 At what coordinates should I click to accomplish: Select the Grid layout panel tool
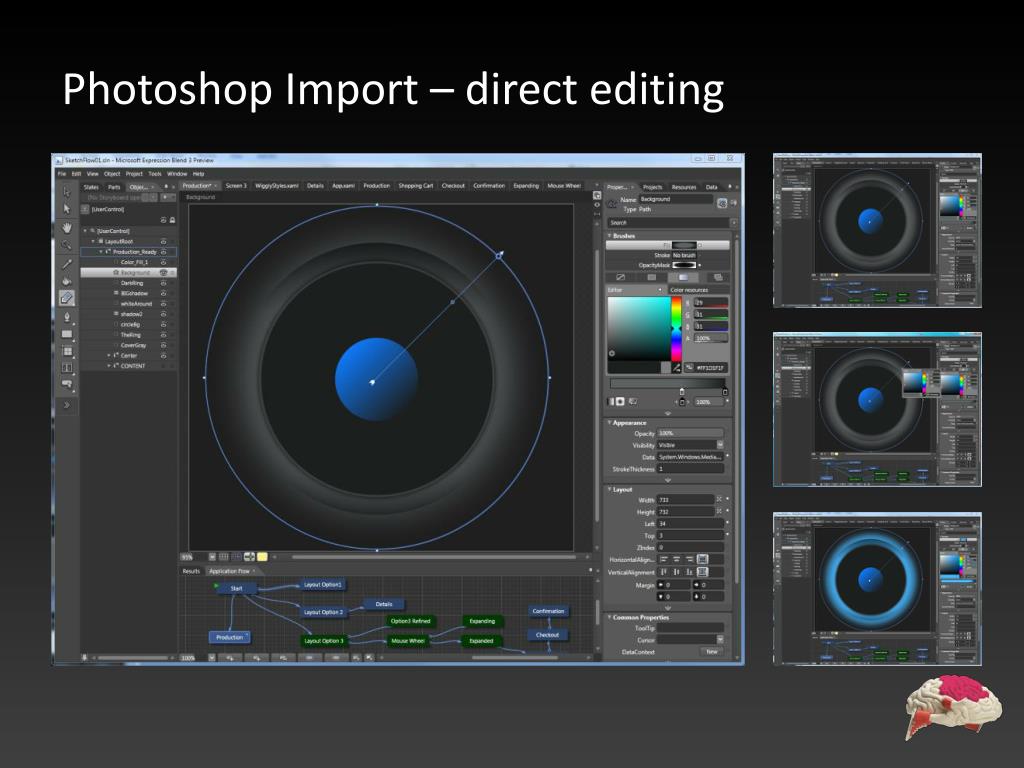67,351
